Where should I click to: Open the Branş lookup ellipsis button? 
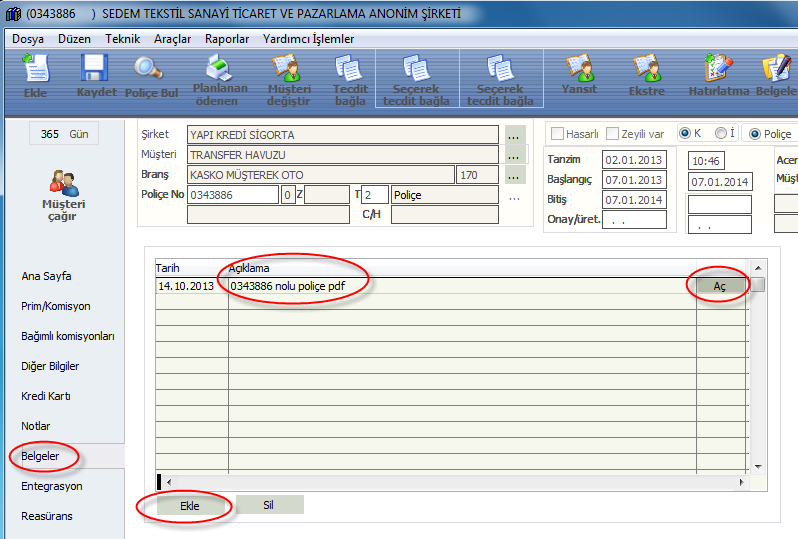coord(514,175)
